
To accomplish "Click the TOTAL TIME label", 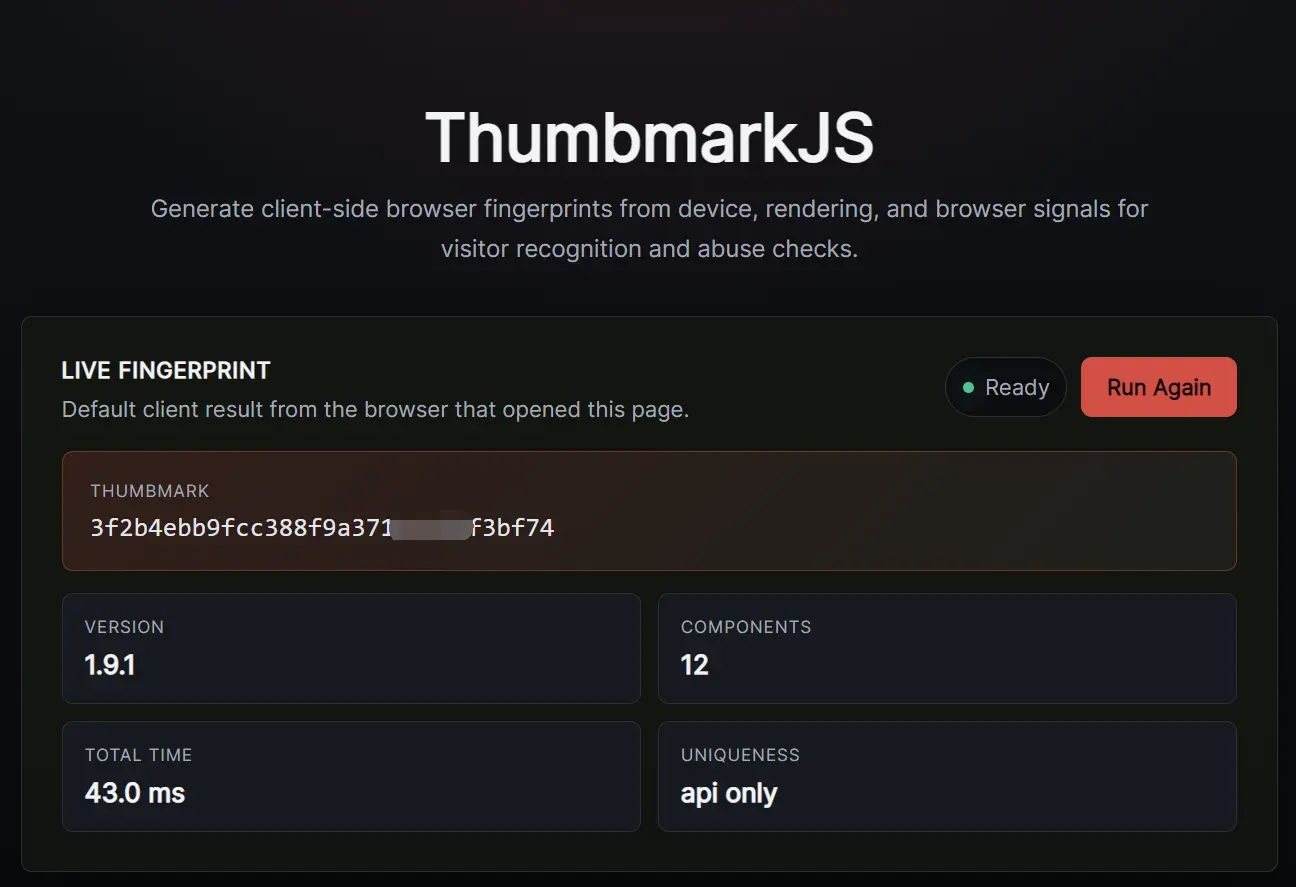I will tap(138, 755).
